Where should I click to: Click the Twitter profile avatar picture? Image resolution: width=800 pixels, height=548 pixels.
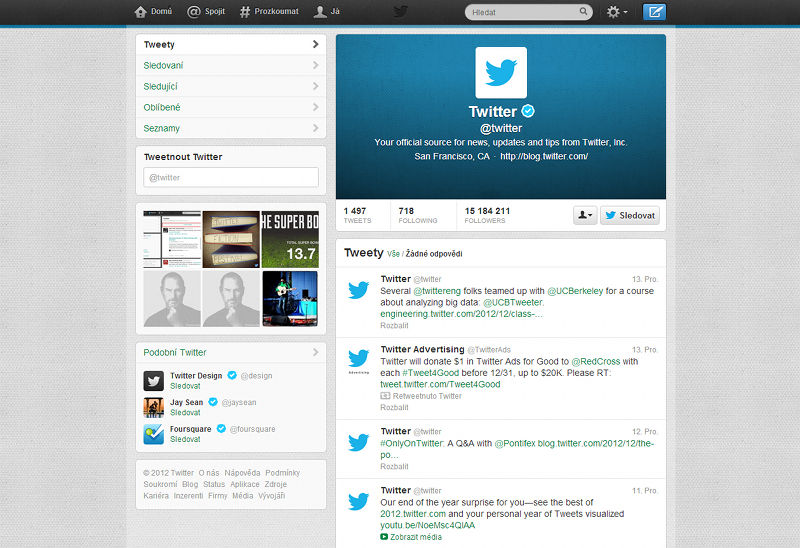(x=501, y=72)
